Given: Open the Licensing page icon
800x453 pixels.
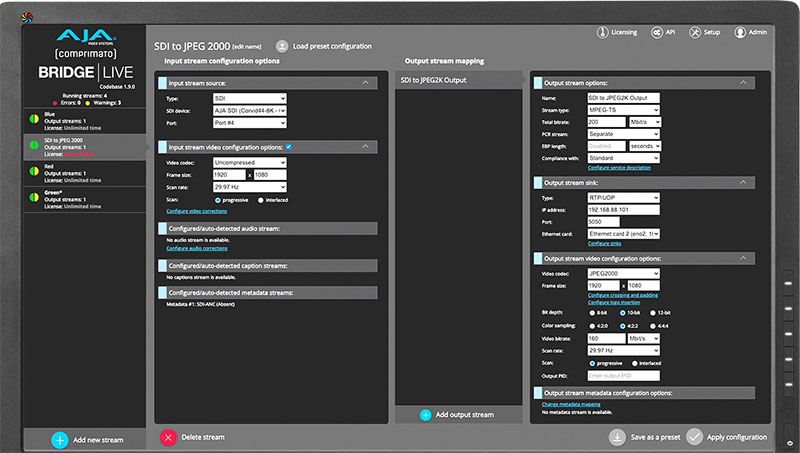Looking at the screenshot, I should 603,32.
